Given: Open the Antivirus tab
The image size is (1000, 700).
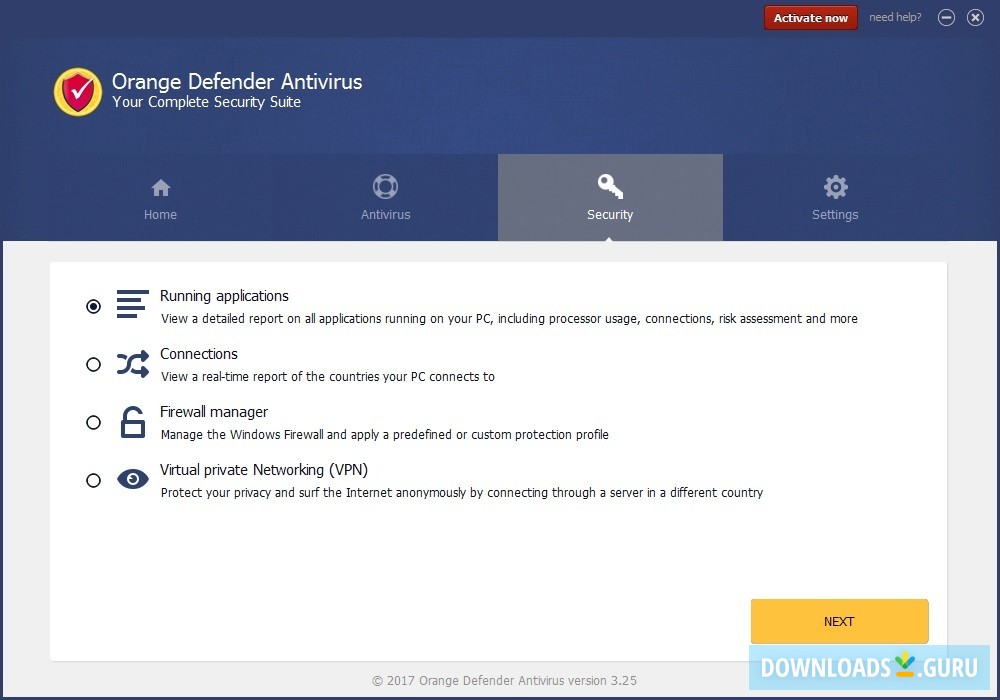Looking at the screenshot, I should click(x=385, y=198).
